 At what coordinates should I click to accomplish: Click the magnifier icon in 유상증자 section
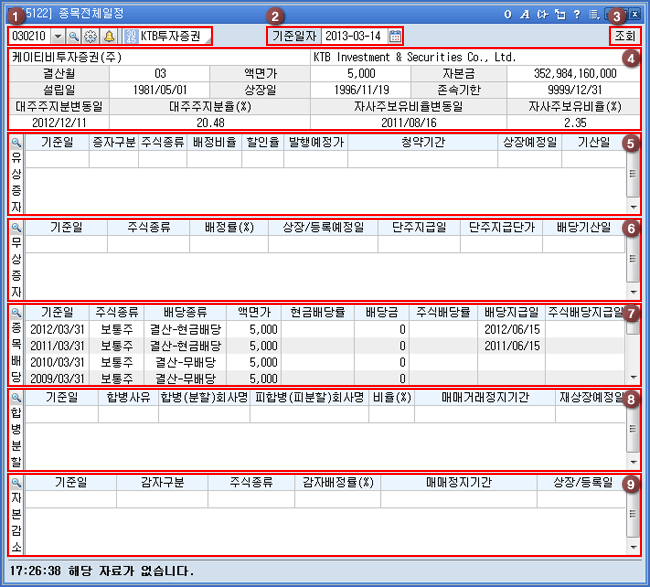[16, 143]
